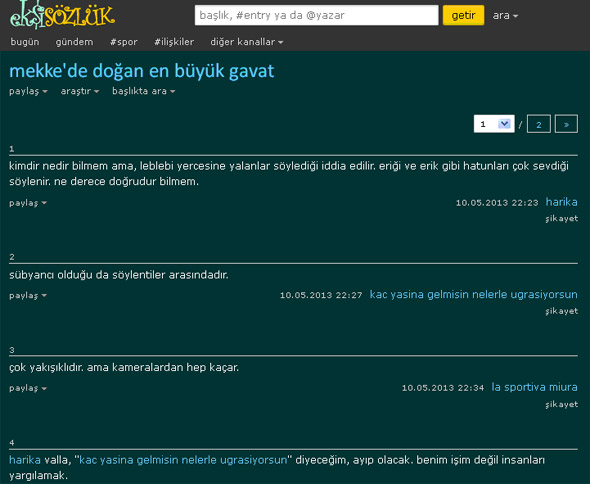Open title-level 'paylaş' share menu

(28, 91)
